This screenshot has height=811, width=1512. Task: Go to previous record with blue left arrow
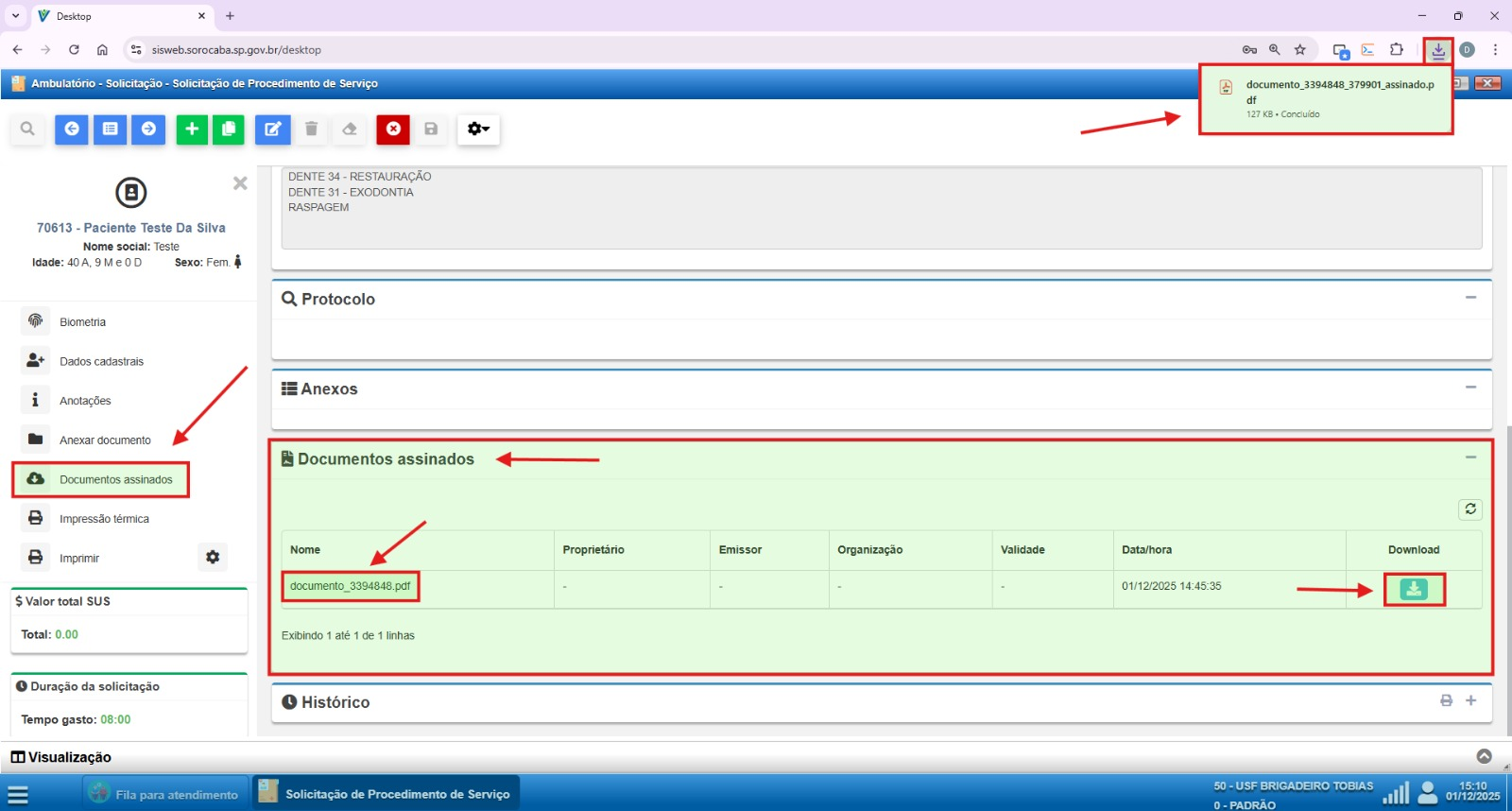(72, 129)
